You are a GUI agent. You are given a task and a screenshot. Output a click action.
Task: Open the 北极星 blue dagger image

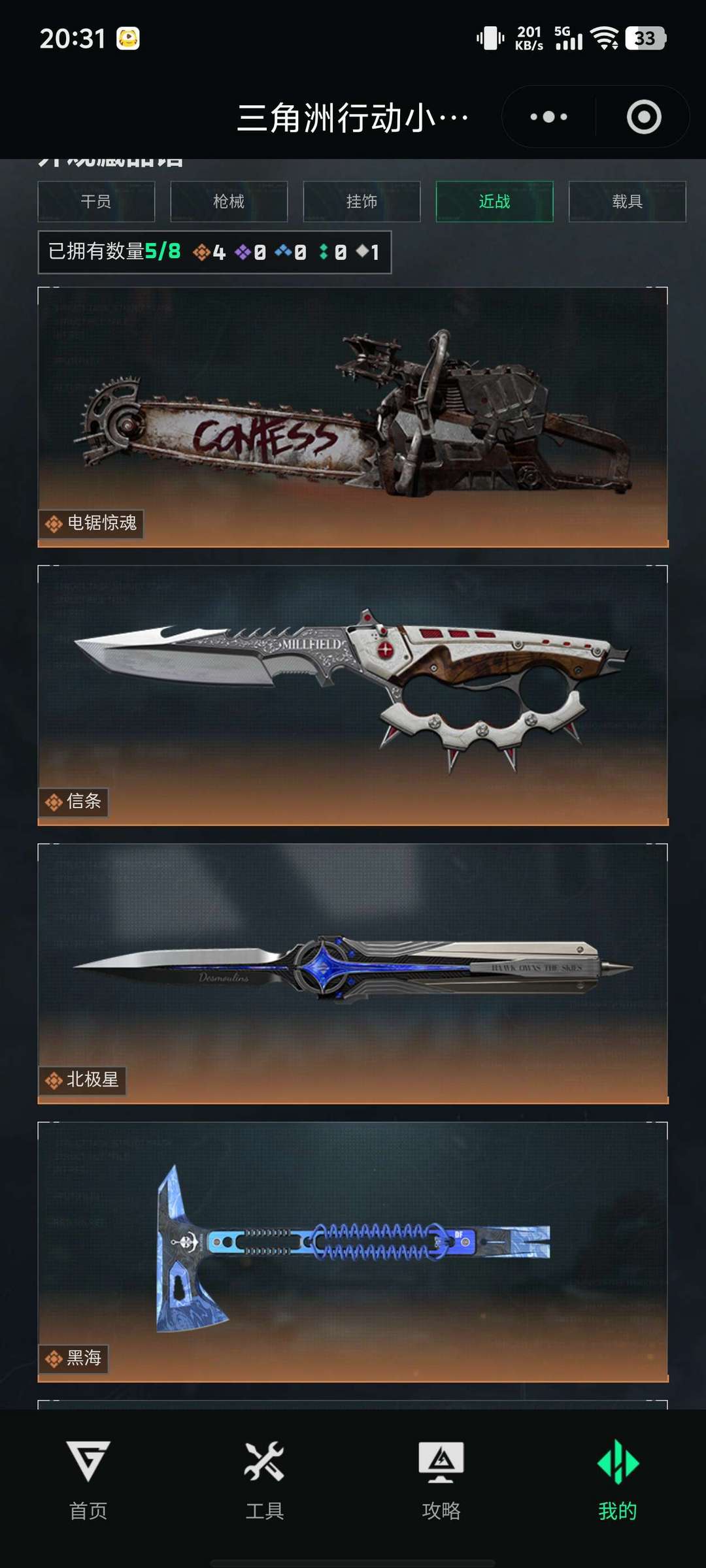pos(353,973)
